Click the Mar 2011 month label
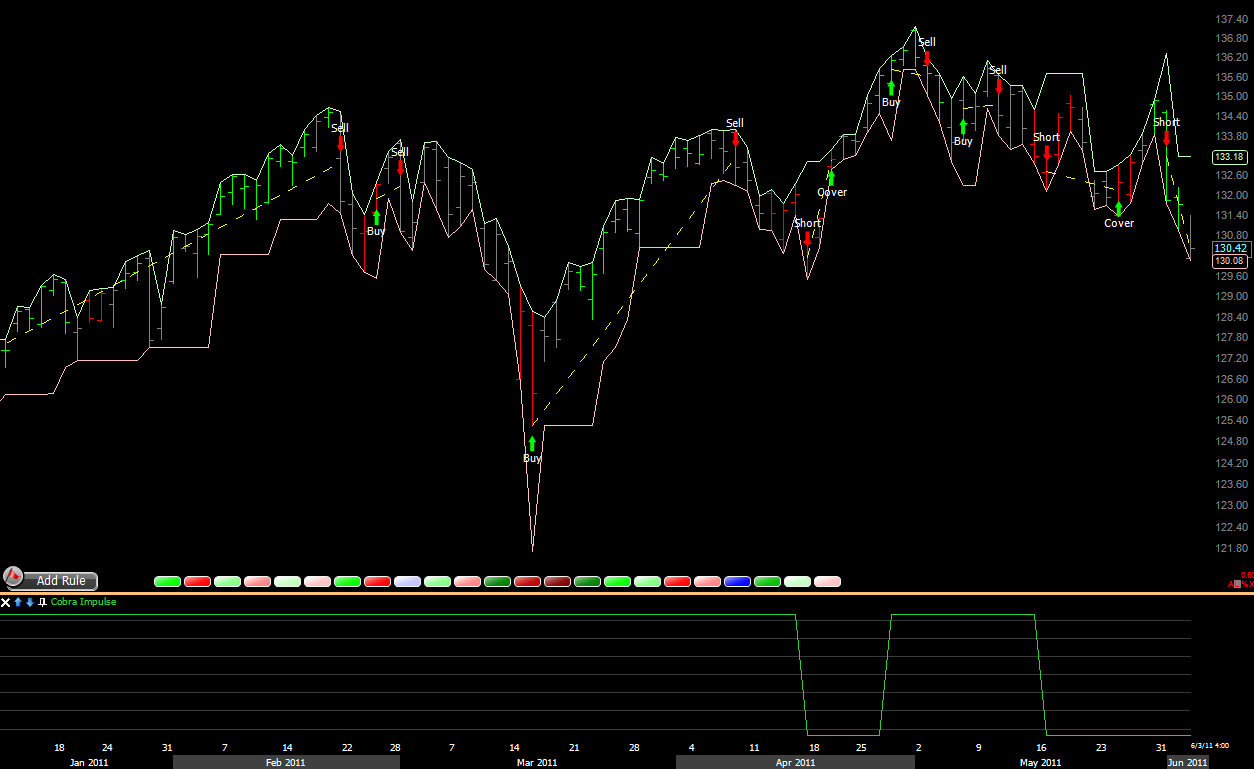This screenshot has width=1254, height=769. coord(536,762)
